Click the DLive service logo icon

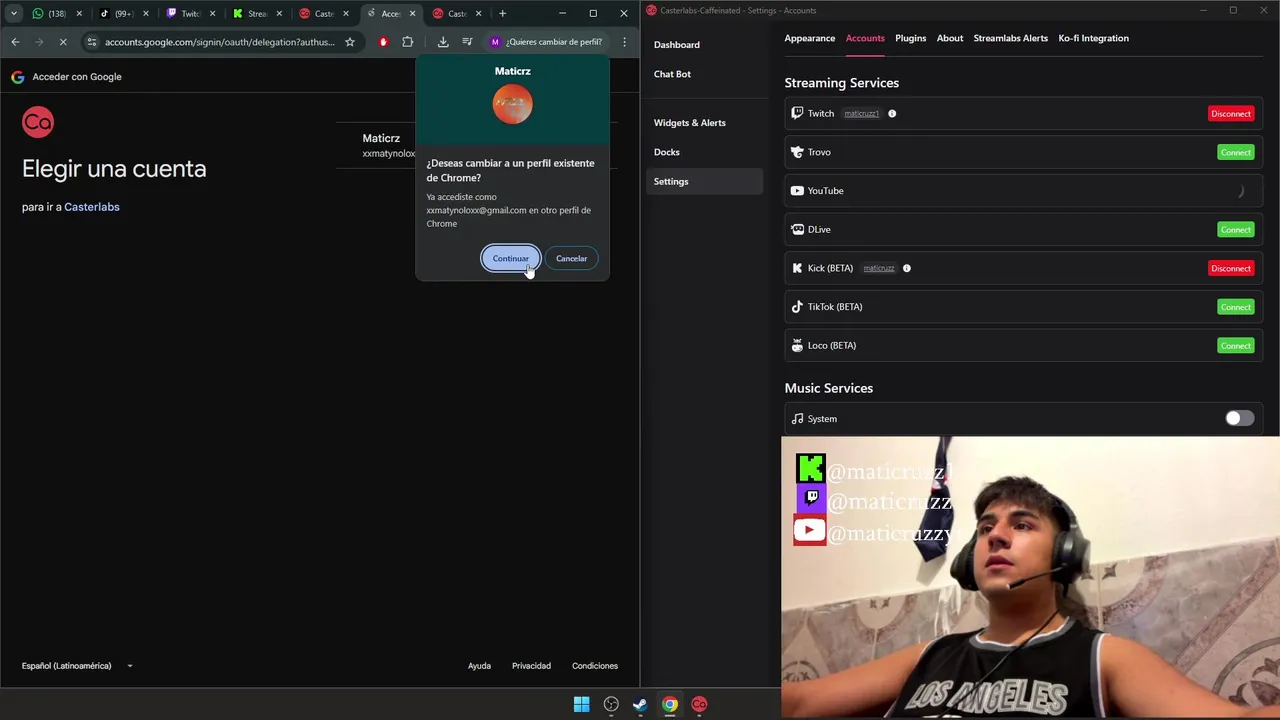pos(797,229)
